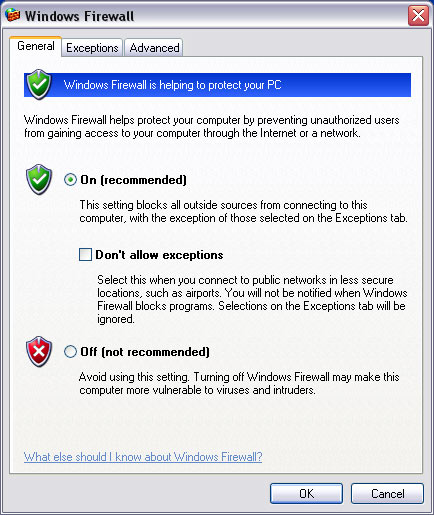
Task: Click the red X shield beside Off
Action: [39, 351]
